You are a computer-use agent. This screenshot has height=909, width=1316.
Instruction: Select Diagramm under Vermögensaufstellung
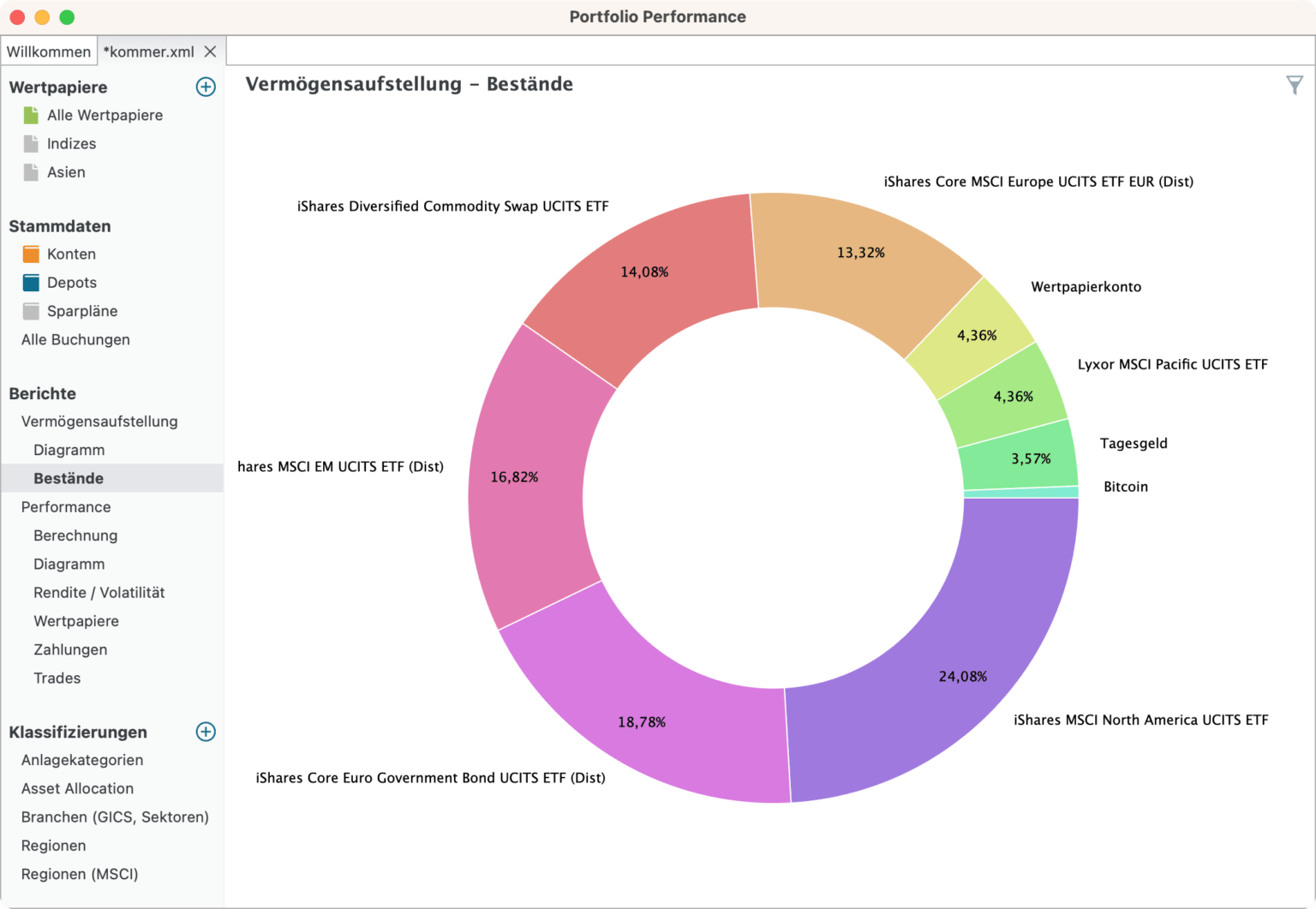(x=69, y=450)
